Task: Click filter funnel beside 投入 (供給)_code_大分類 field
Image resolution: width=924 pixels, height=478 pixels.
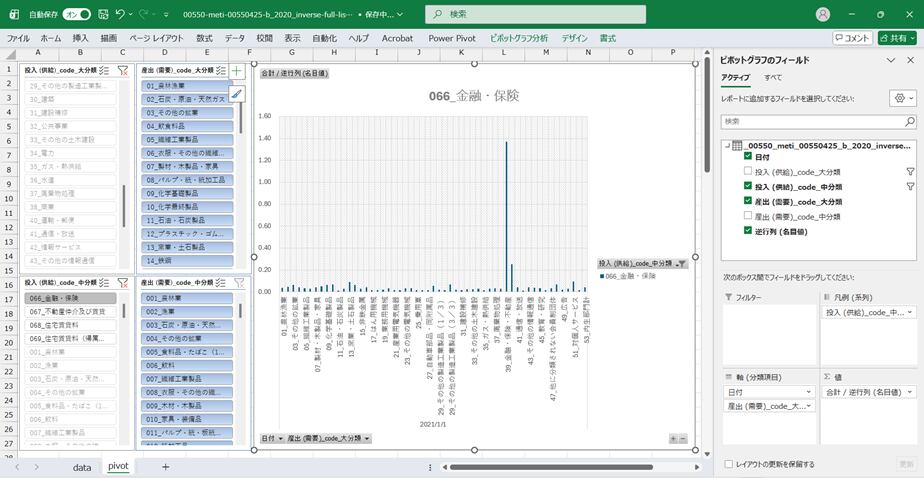Action: (910, 172)
